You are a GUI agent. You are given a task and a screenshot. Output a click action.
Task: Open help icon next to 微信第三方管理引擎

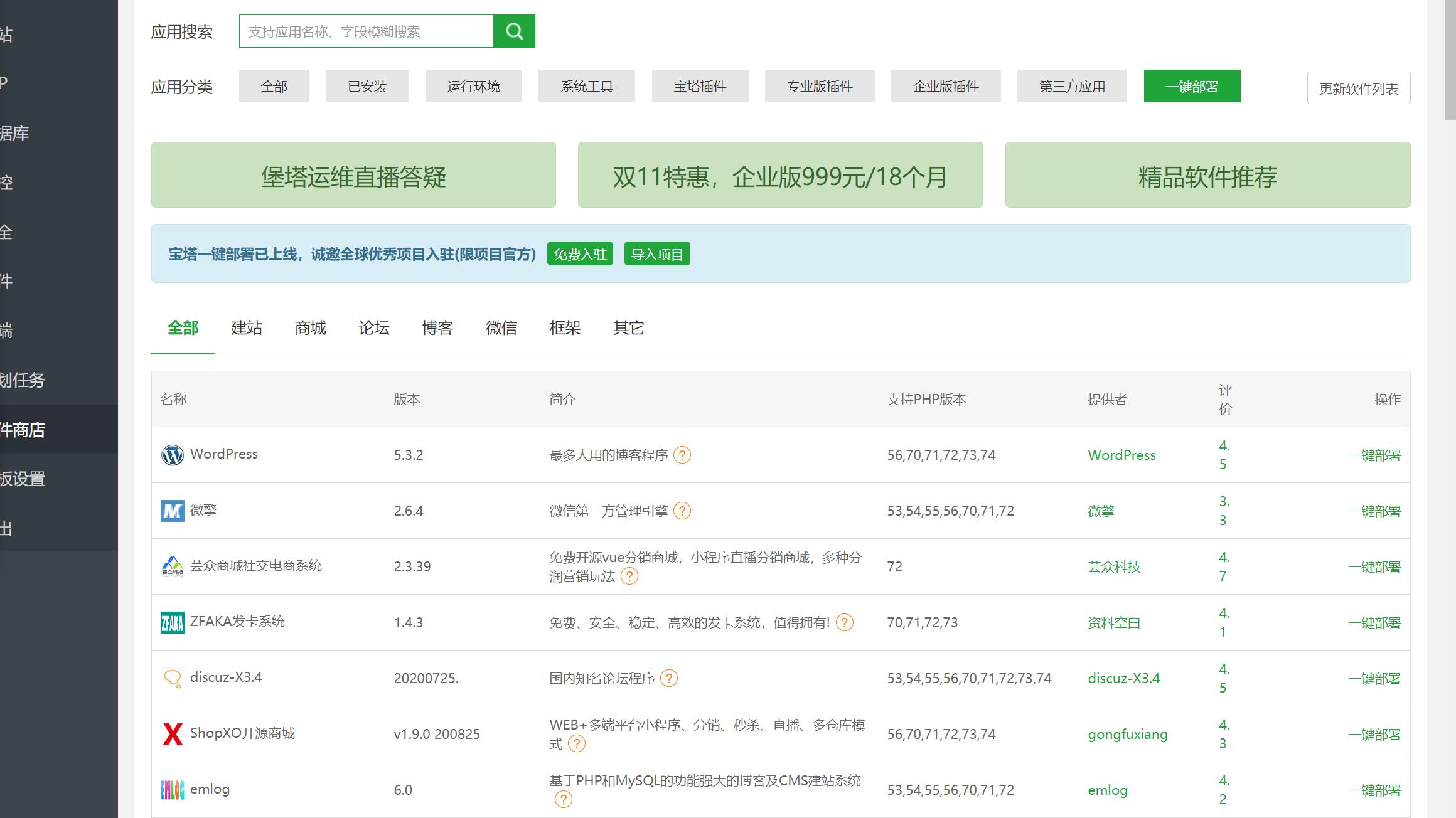pyautogui.click(x=682, y=511)
